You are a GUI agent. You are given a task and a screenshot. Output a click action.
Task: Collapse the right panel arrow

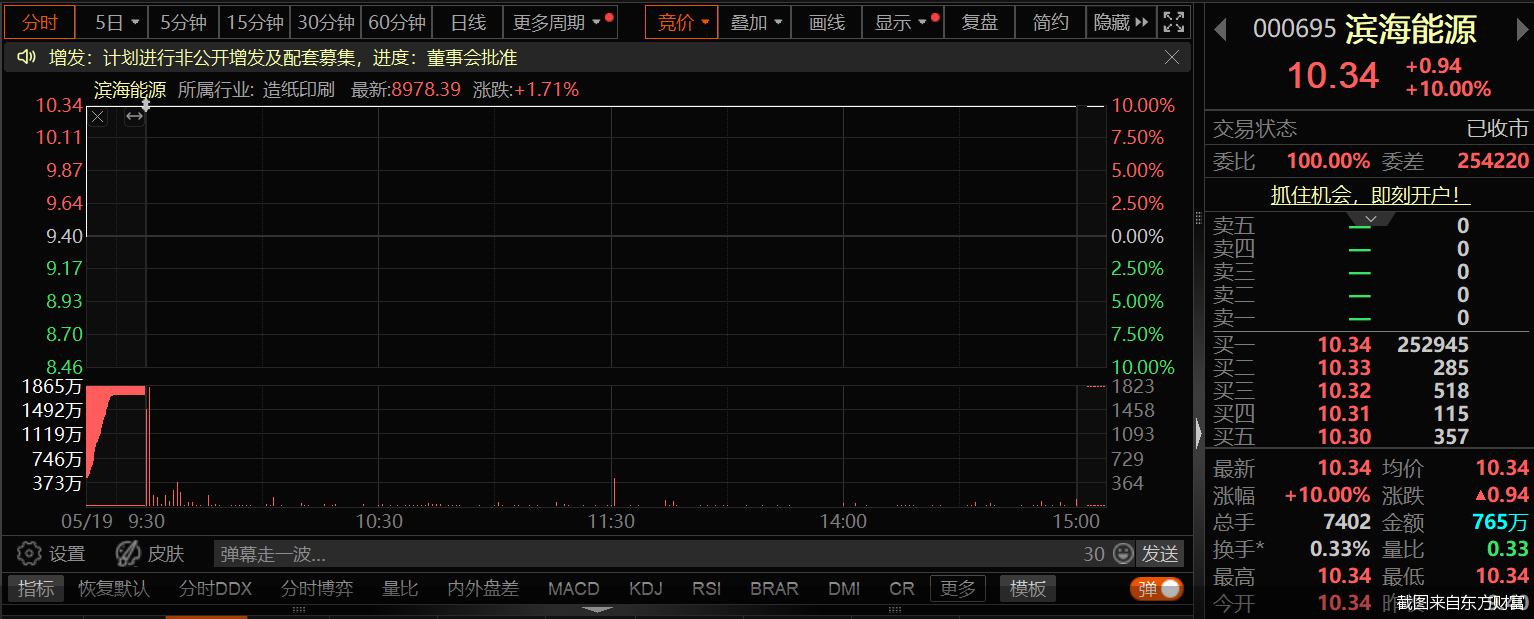click(1199, 433)
